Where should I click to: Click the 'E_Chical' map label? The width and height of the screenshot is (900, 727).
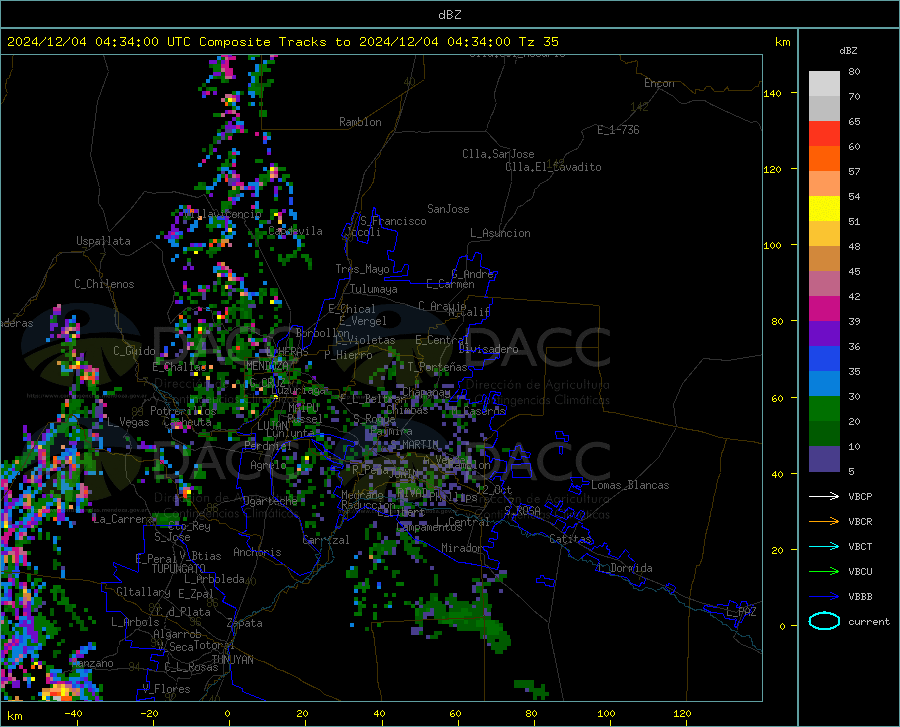pyautogui.click(x=351, y=309)
